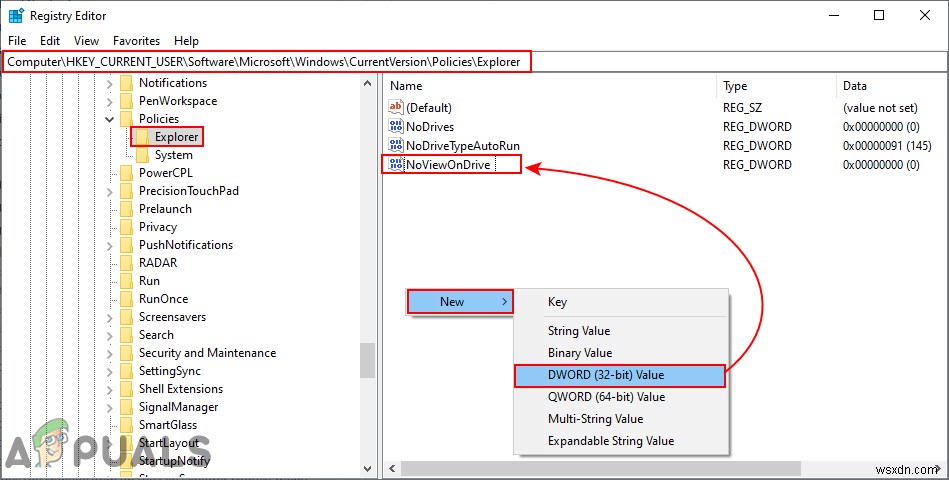949x480 pixels.
Task: Expand the Search tree node
Action: 110,336
